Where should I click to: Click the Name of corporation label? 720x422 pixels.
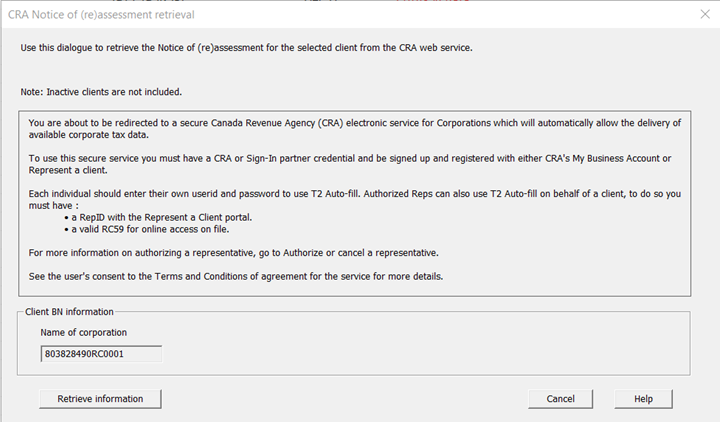[83, 332]
